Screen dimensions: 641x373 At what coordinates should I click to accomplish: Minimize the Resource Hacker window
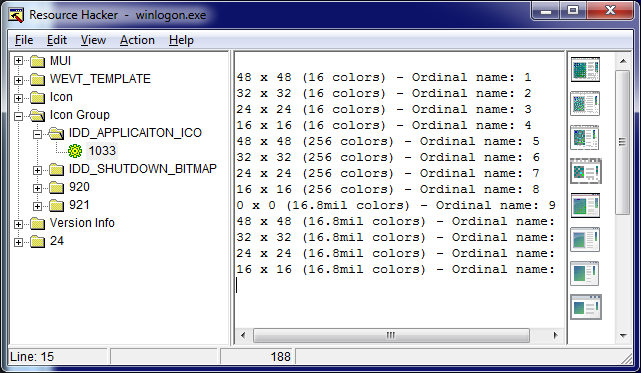point(546,11)
